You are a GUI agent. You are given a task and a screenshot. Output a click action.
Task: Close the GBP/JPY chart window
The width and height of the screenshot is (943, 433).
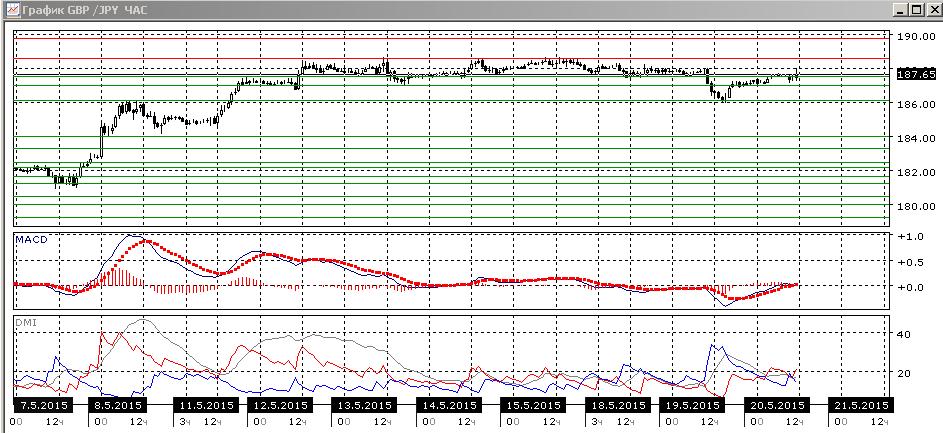931,10
